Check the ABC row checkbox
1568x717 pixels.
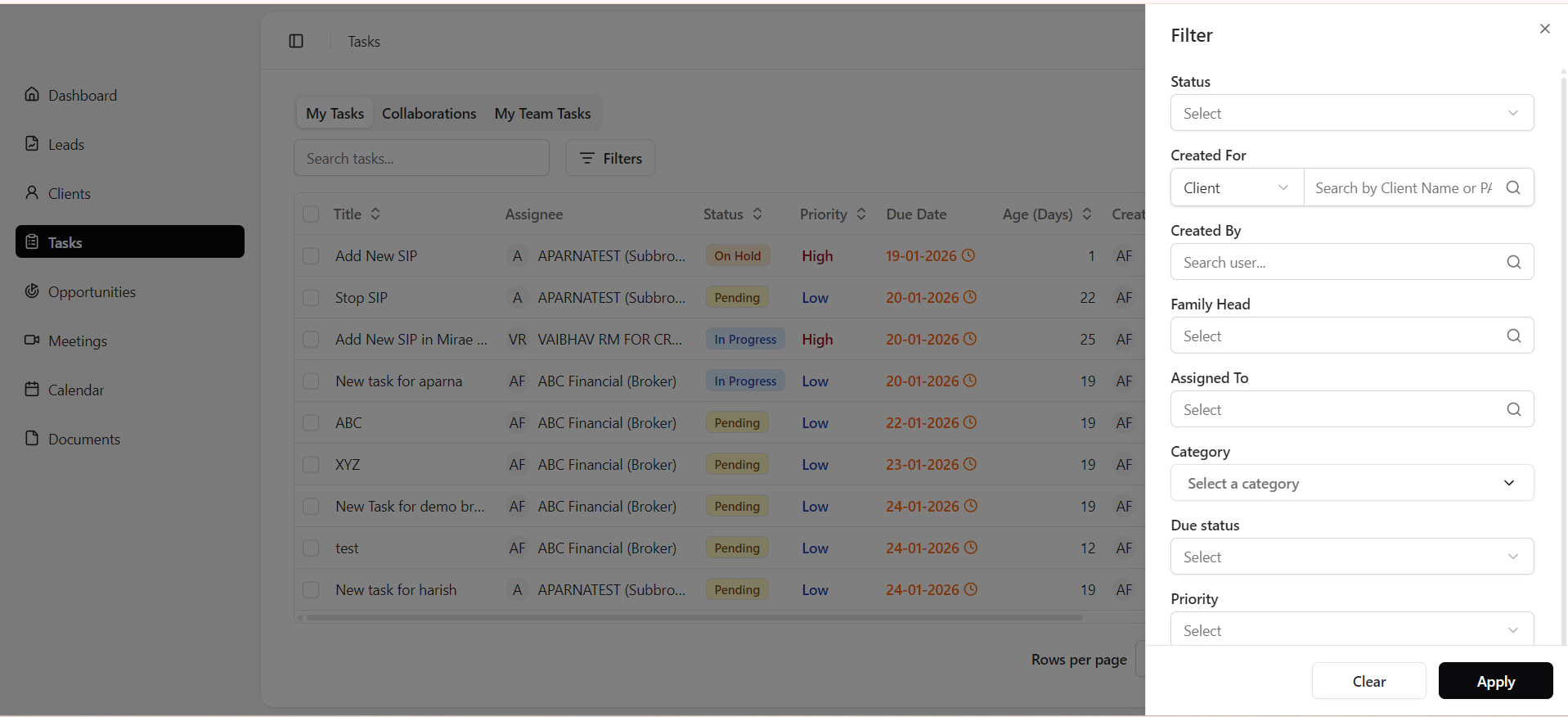click(x=311, y=422)
